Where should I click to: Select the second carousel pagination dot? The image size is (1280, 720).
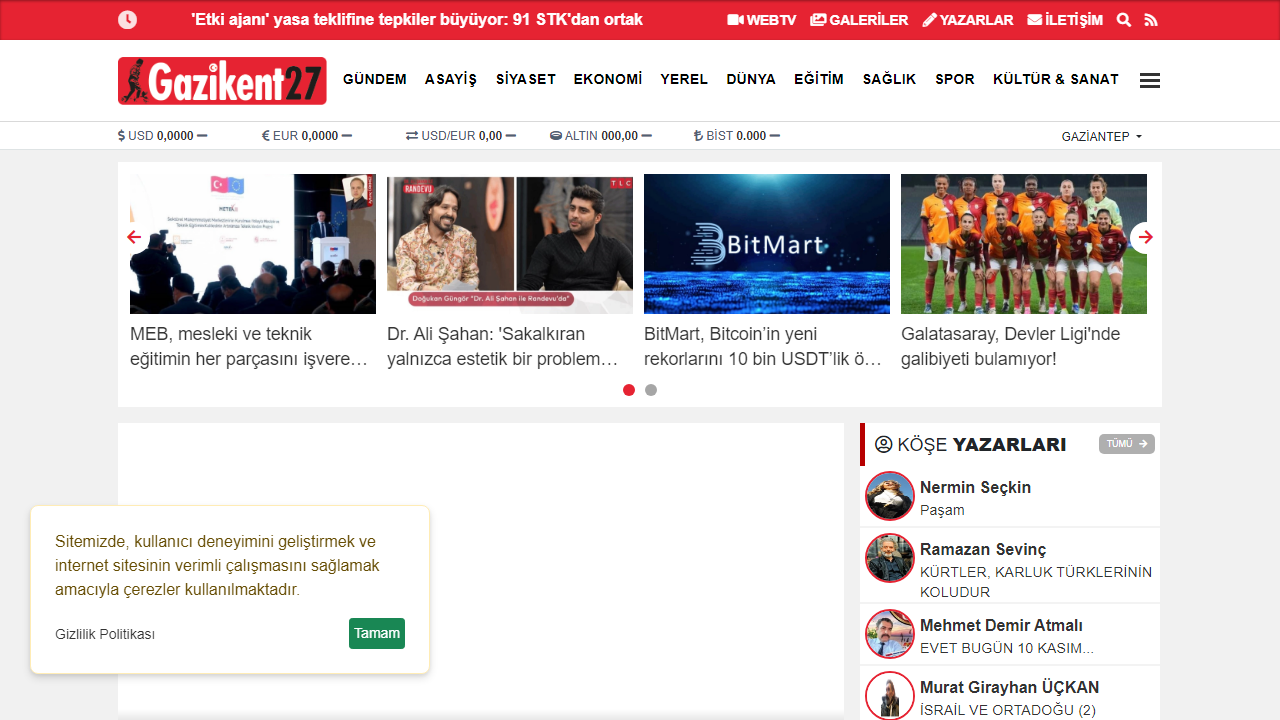pyautogui.click(x=651, y=390)
